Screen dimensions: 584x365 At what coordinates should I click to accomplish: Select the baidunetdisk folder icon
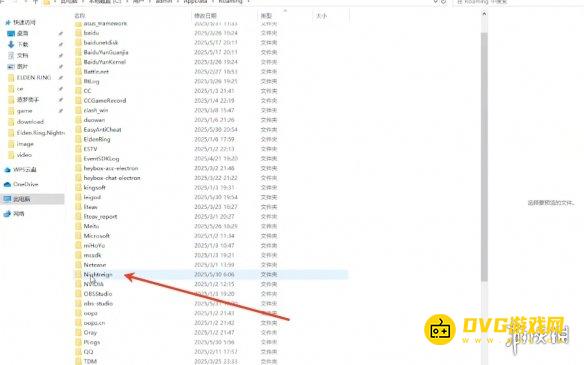(78, 42)
